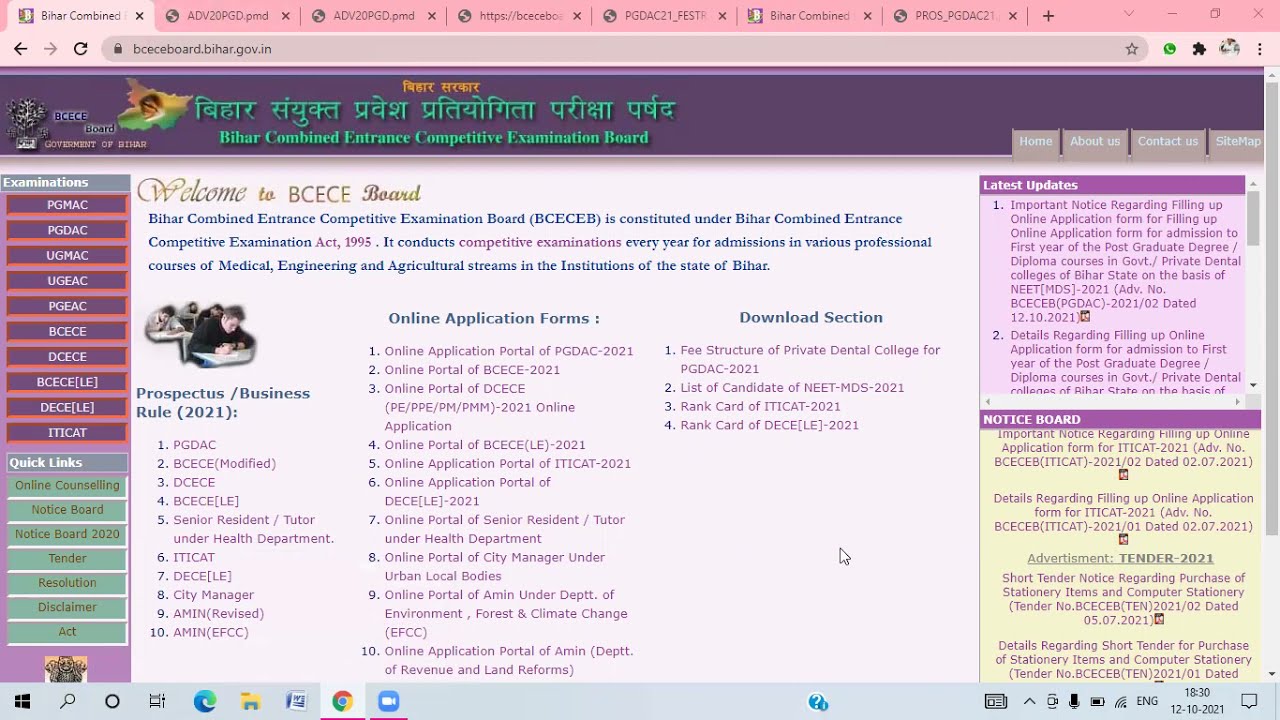Switch to the PROS_PGDAC21 tab
Screen dimensions: 1280x720
(x=957, y=16)
